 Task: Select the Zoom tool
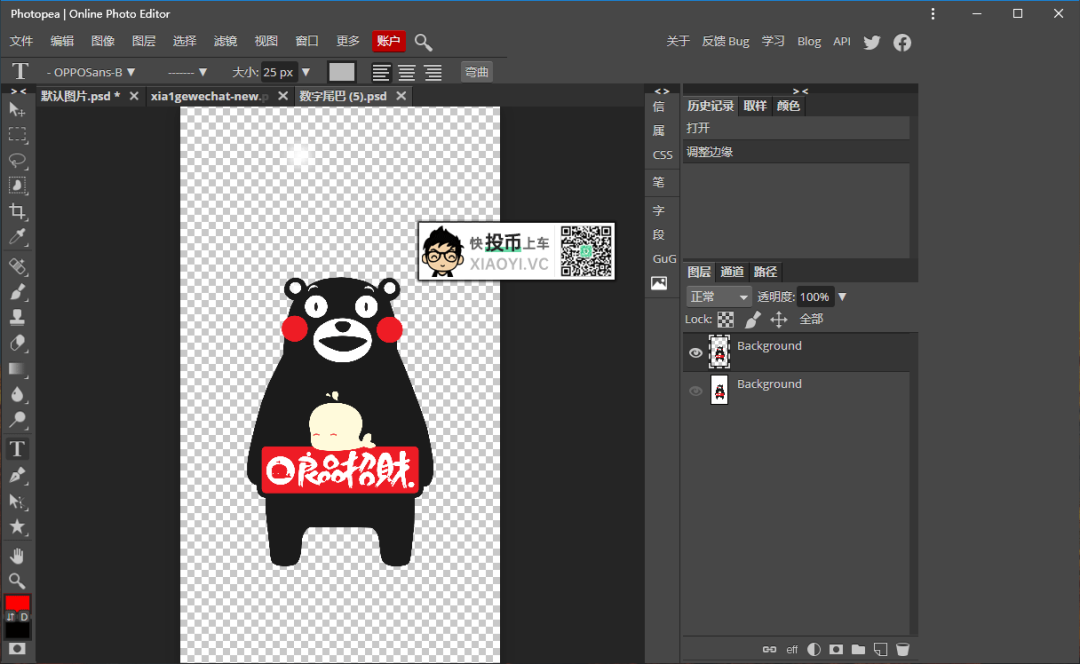tap(15, 581)
